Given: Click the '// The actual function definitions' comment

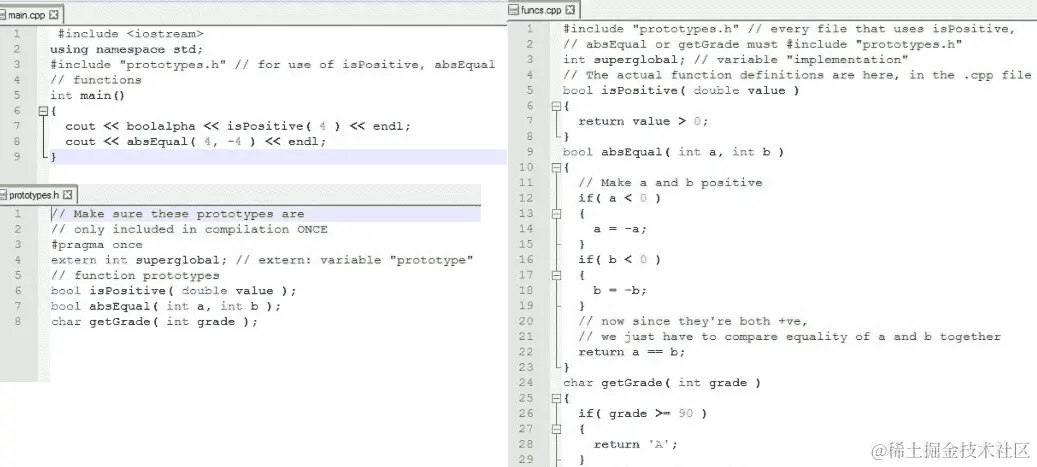Looking at the screenshot, I should coord(797,75).
